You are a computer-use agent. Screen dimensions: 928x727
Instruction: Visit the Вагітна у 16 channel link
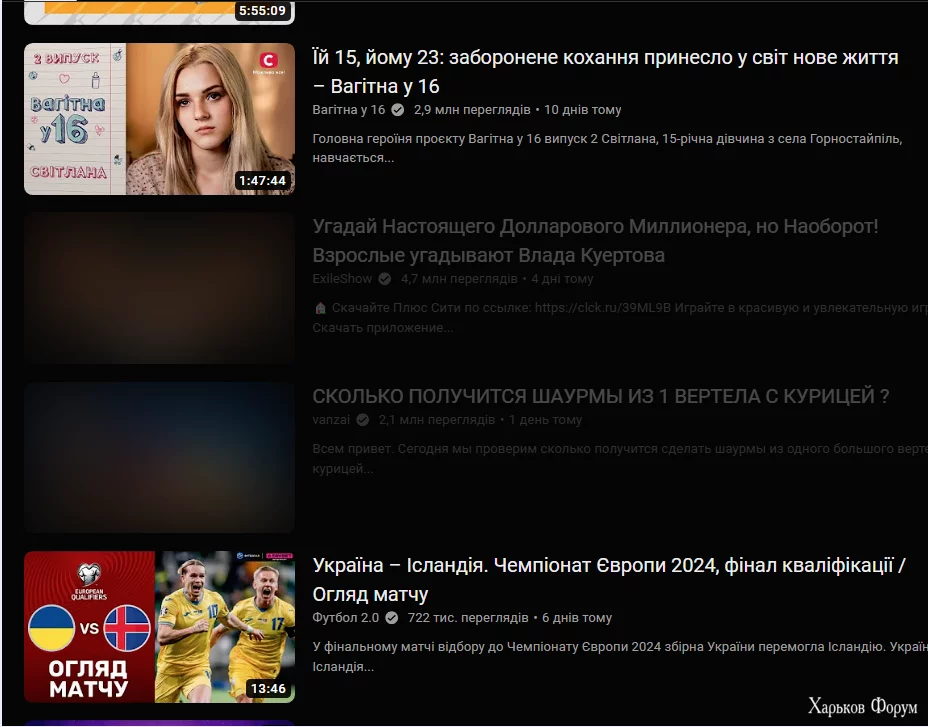point(349,110)
